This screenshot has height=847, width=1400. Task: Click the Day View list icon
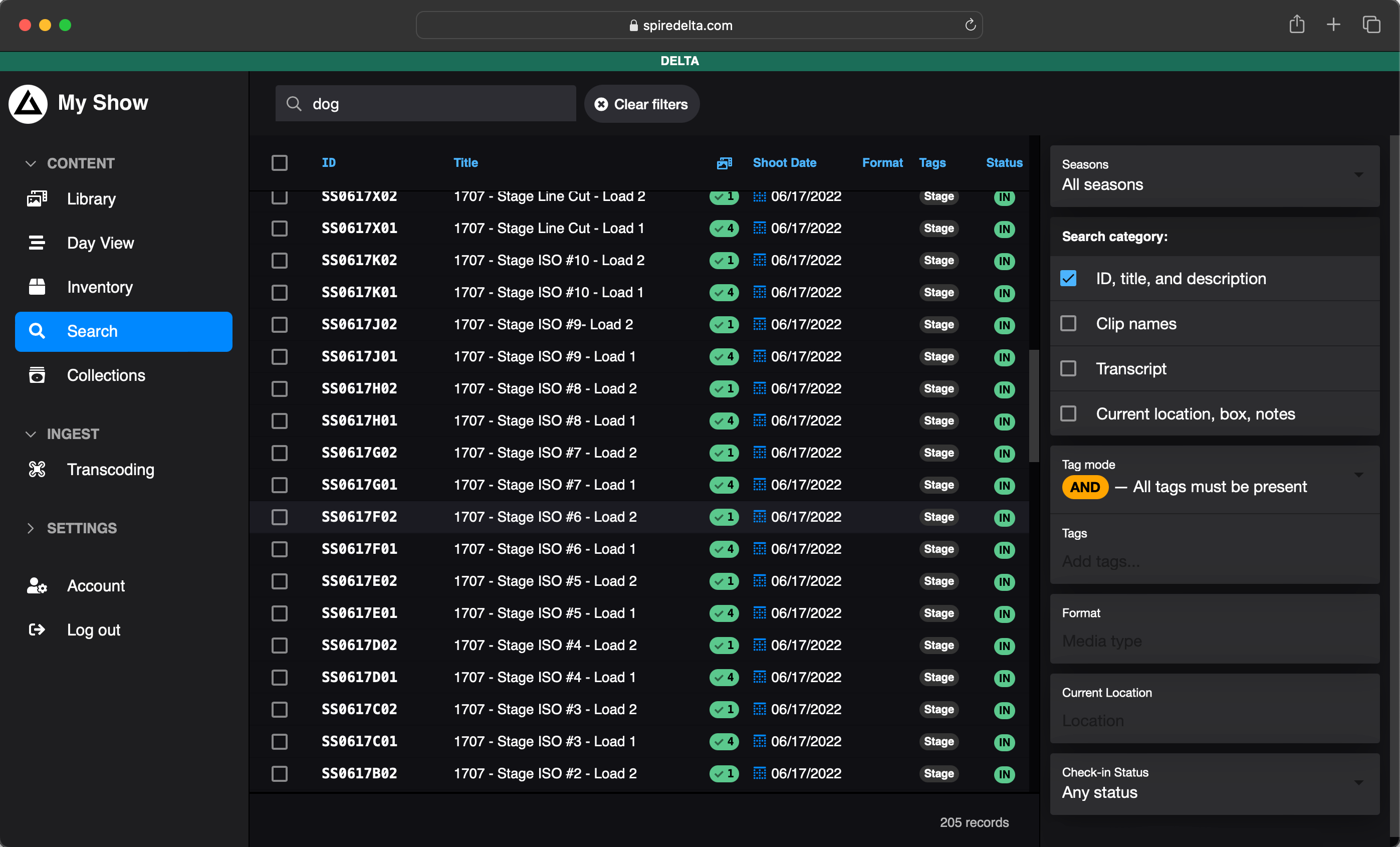37,243
